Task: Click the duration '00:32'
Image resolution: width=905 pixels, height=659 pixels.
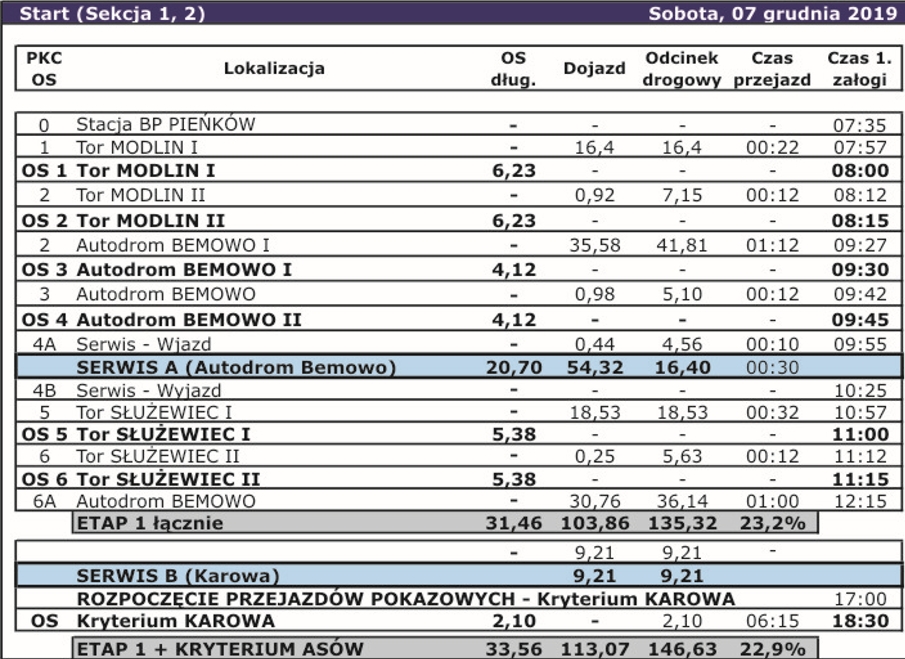Action: [772, 413]
